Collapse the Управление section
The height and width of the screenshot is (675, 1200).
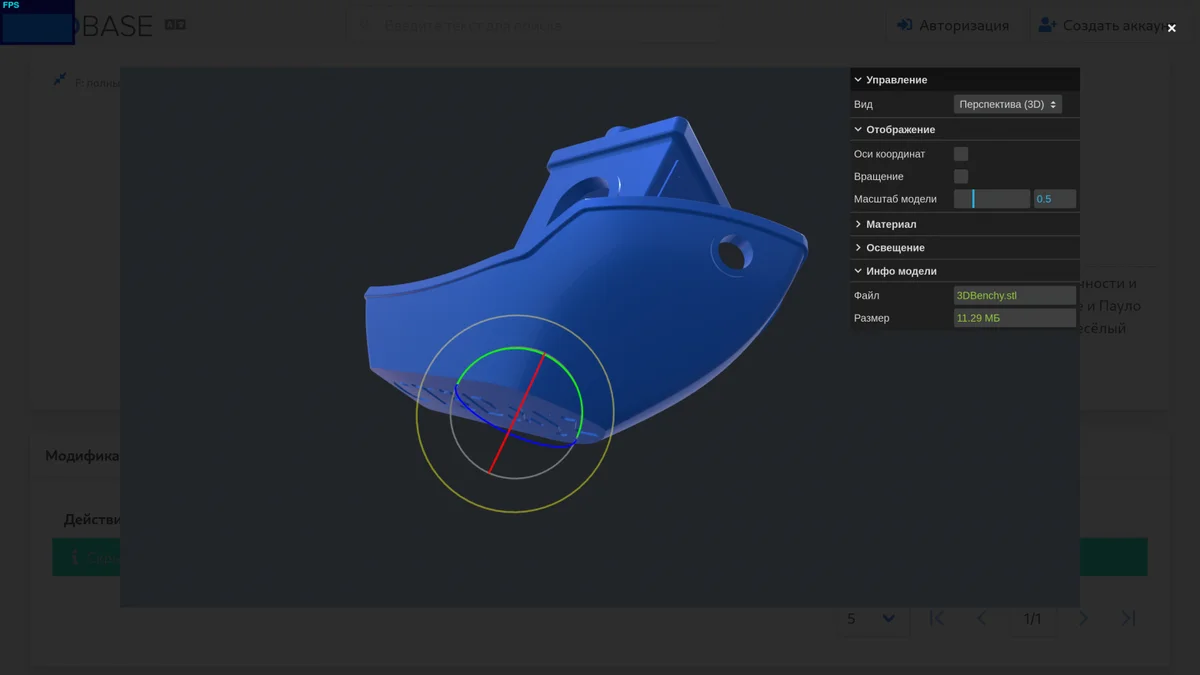click(965, 80)
